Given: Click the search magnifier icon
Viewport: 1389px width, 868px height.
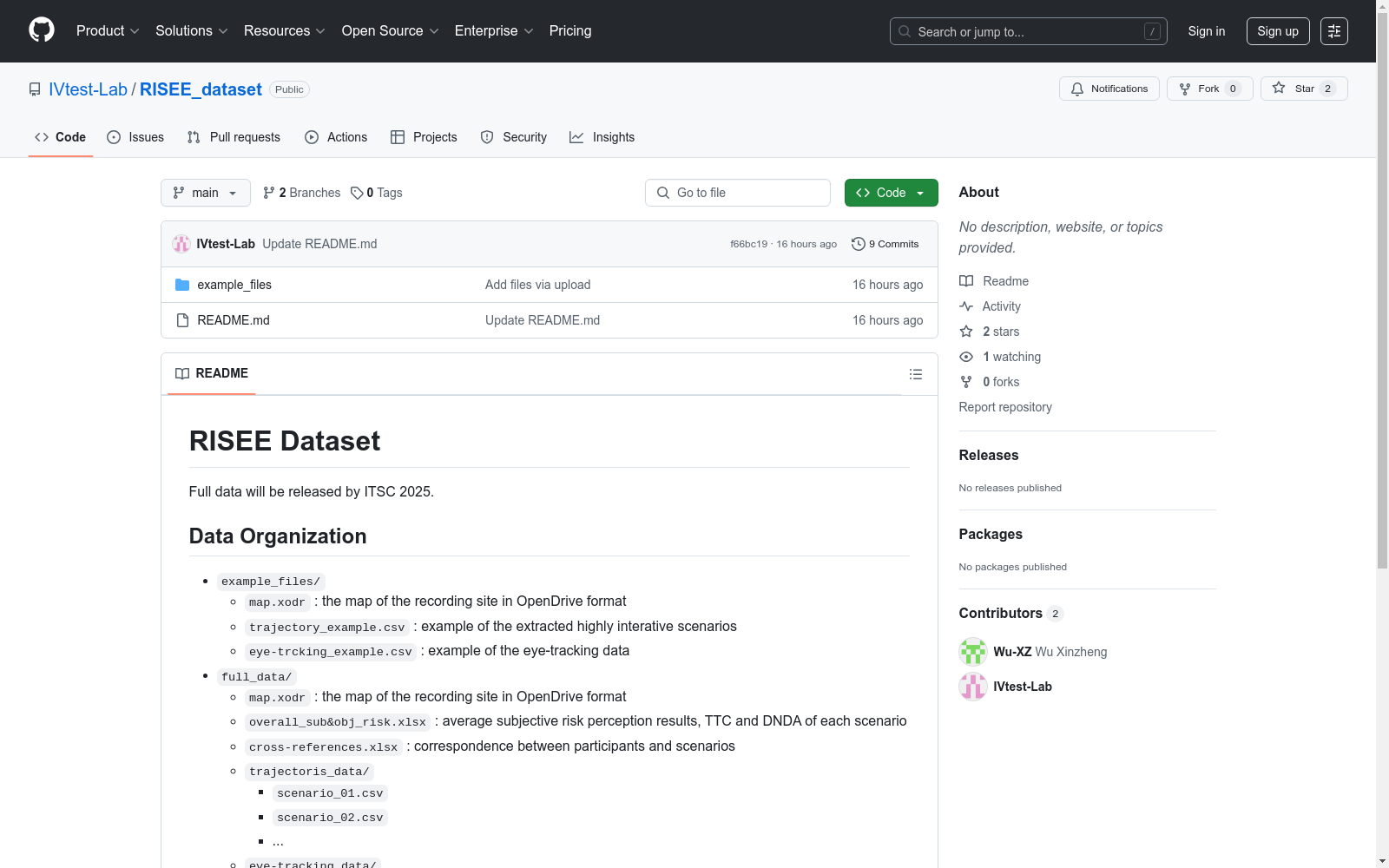Looking at the screenshot, I should pyautogui.click(x=905, y=31).
